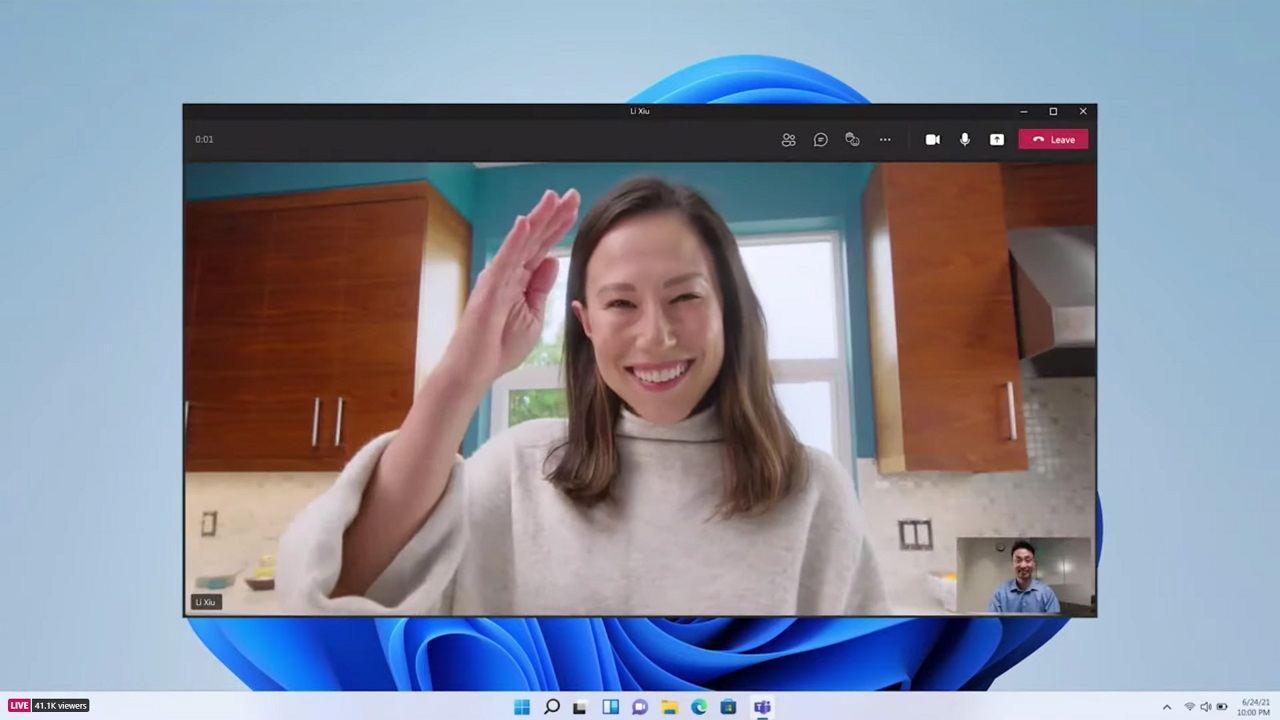Image resolution: width=1280 pixels, height=720 pixels.
Task: Open the participants panel in the call
Action: tap(788, 140)
